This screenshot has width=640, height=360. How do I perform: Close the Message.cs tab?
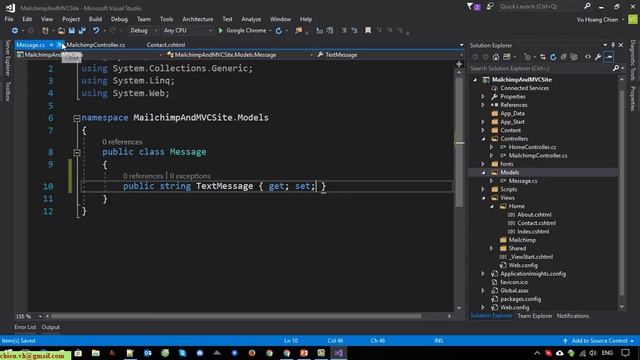coord(60,45)
